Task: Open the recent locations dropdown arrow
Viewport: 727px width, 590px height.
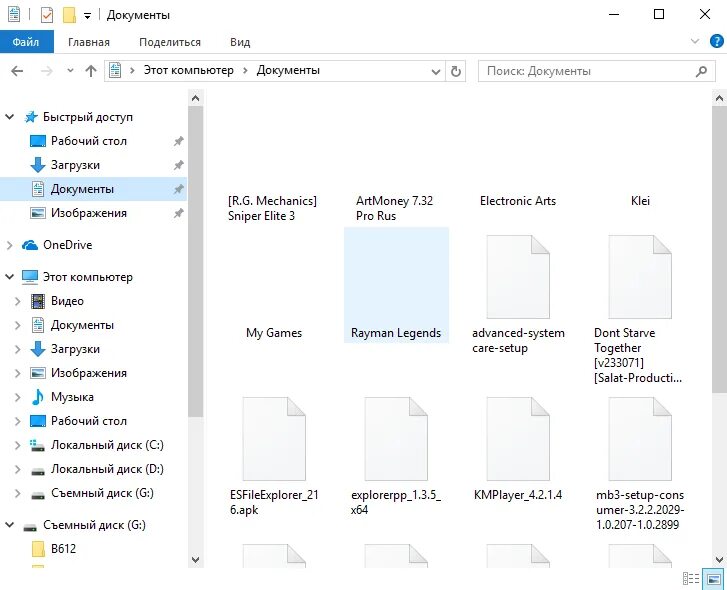Action: [70, 71]
